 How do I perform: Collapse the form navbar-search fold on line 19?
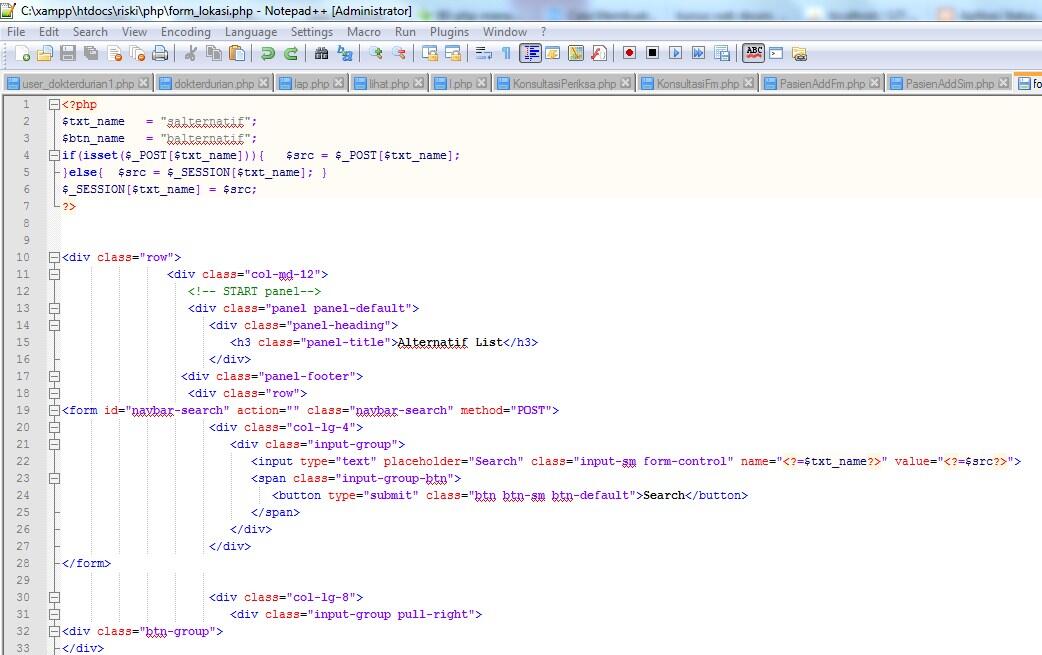point(54,411)
